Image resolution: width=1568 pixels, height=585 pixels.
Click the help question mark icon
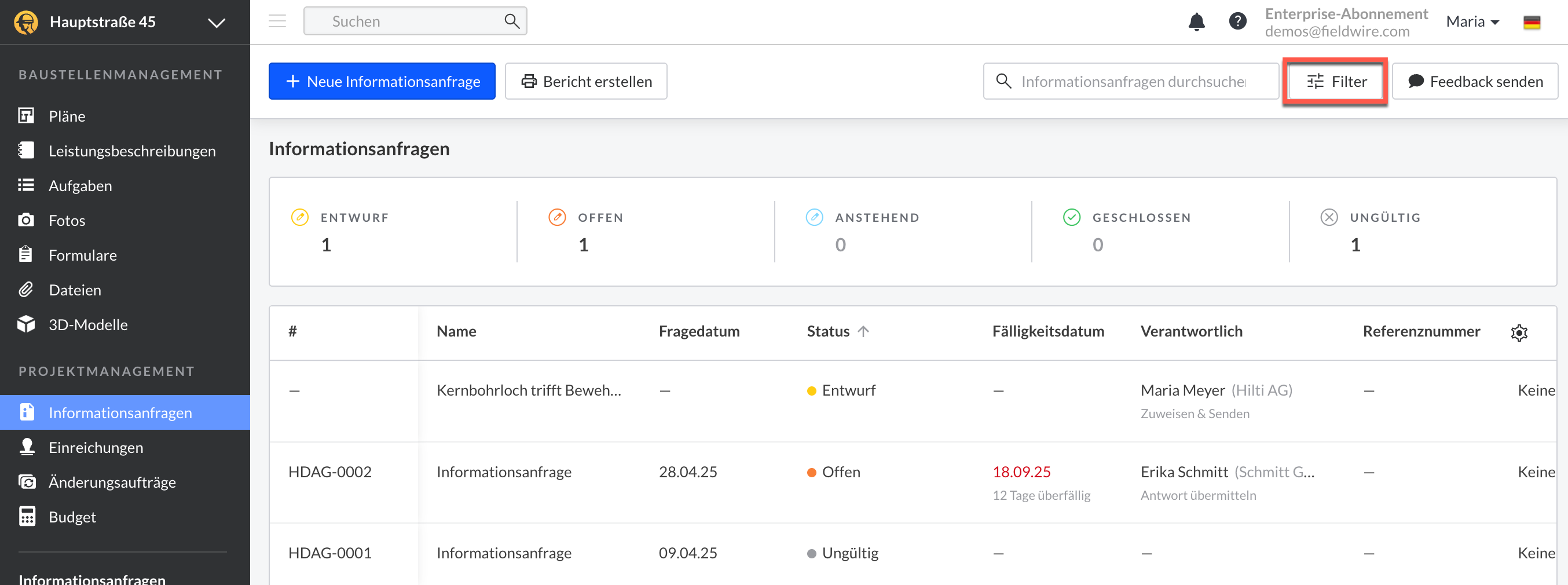(x=1237, y=21)
